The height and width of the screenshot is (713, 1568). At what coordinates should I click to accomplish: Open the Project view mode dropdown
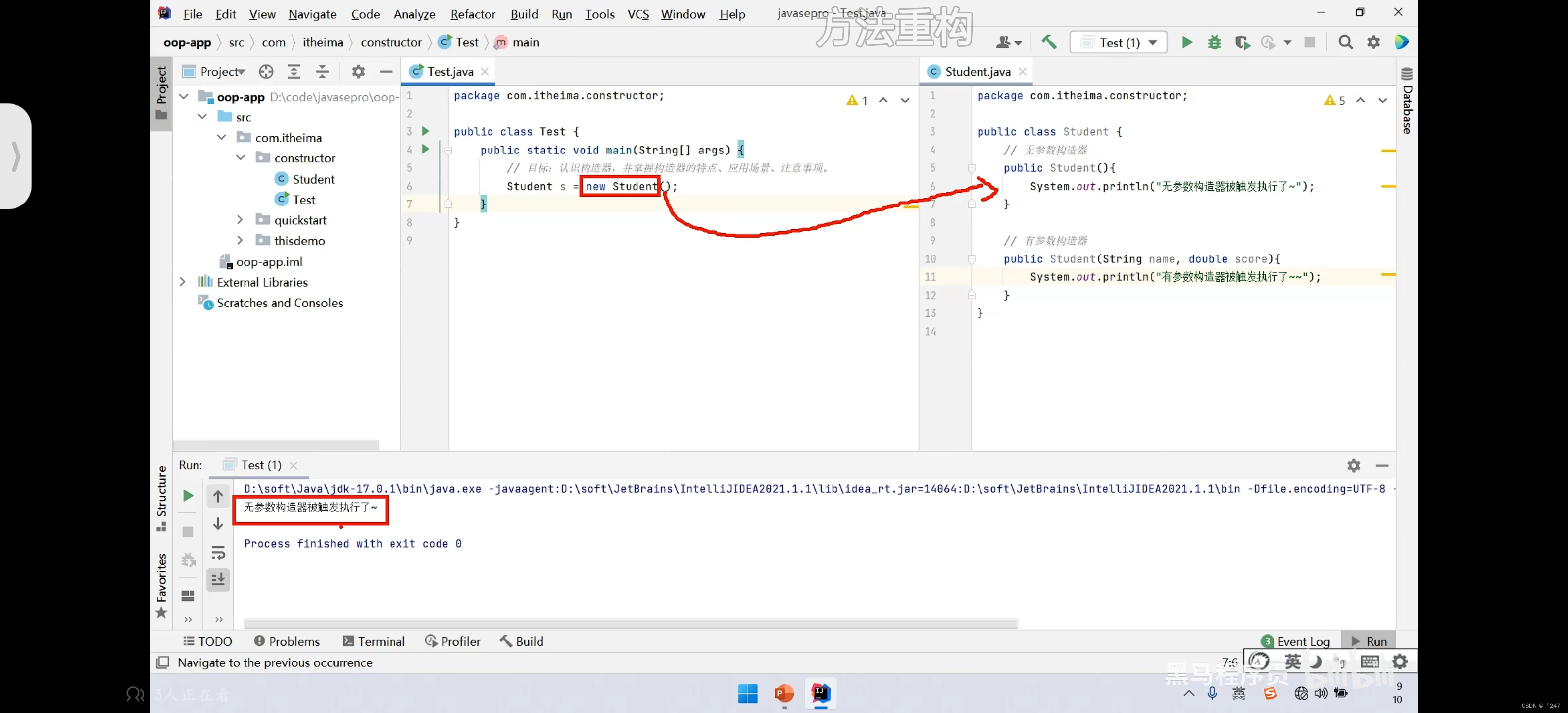(222, 72)
